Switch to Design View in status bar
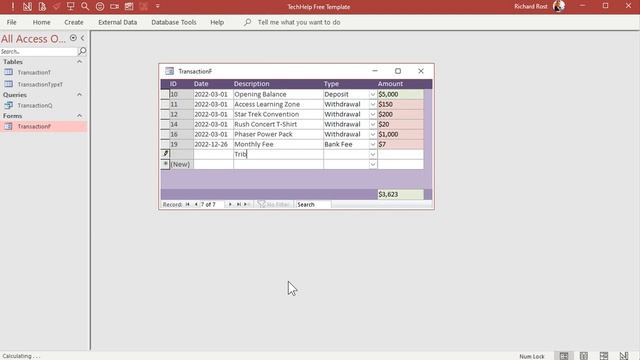The height and width of the screenshot is (360, 640). coord(624,356)
